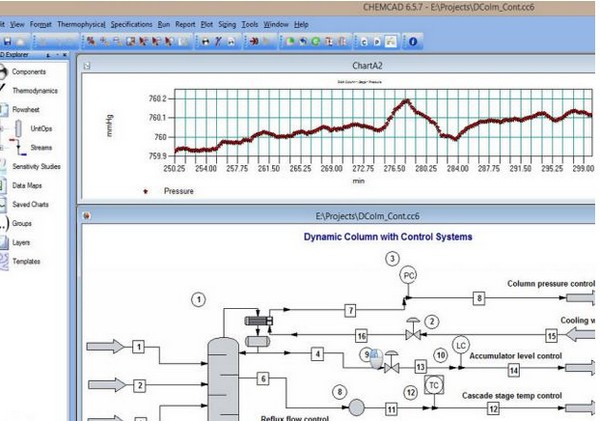The width and height of the screenshot is (600, 421).
Task: Click the feed arrow for stream 1
Action: (x=106, y=347)
